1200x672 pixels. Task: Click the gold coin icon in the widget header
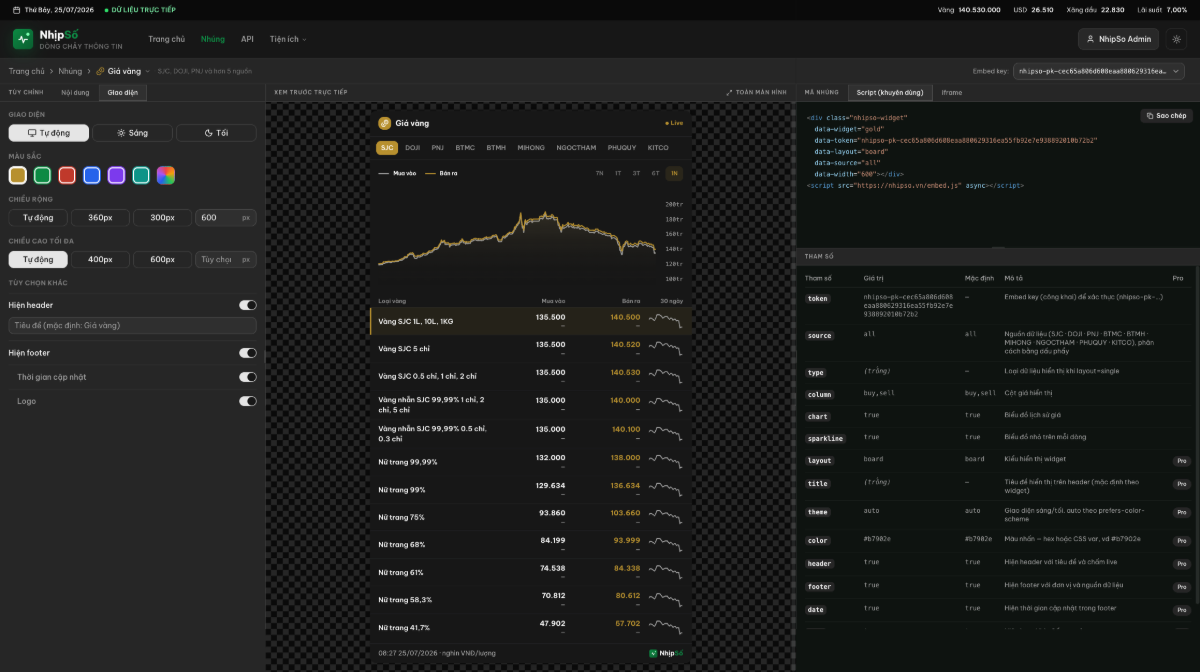pos(384,123)
